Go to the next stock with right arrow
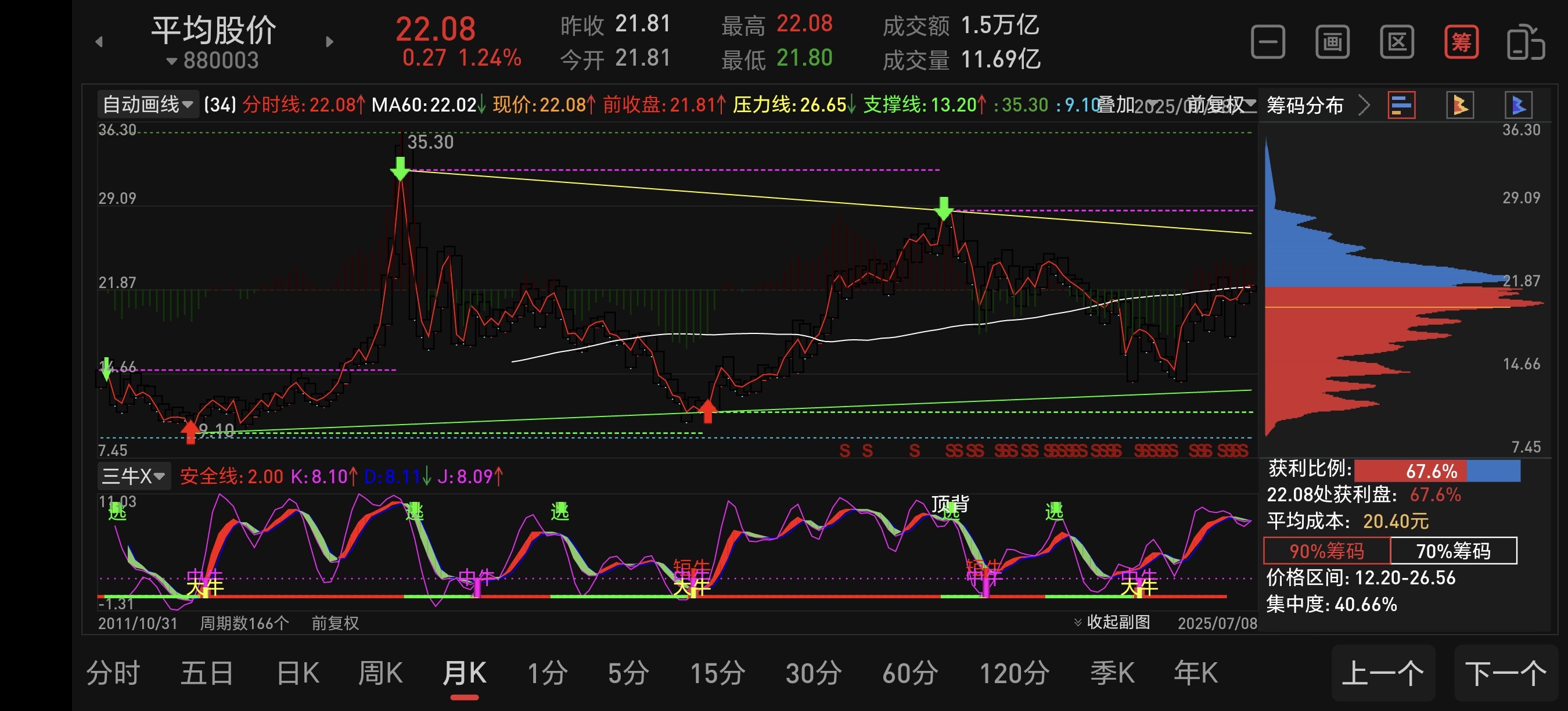Viewport: 1568px width, 711px height. [x=329, y=41]
